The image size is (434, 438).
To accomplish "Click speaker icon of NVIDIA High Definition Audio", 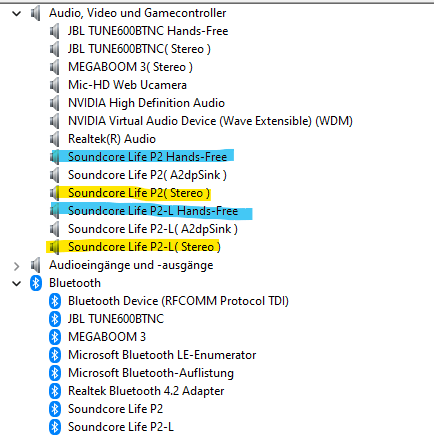I will click(x=54, y=103).
